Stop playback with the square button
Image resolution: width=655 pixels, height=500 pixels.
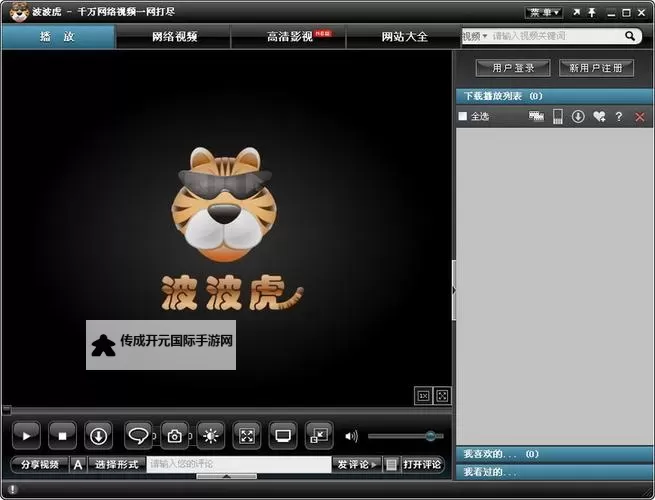point(62,436)
